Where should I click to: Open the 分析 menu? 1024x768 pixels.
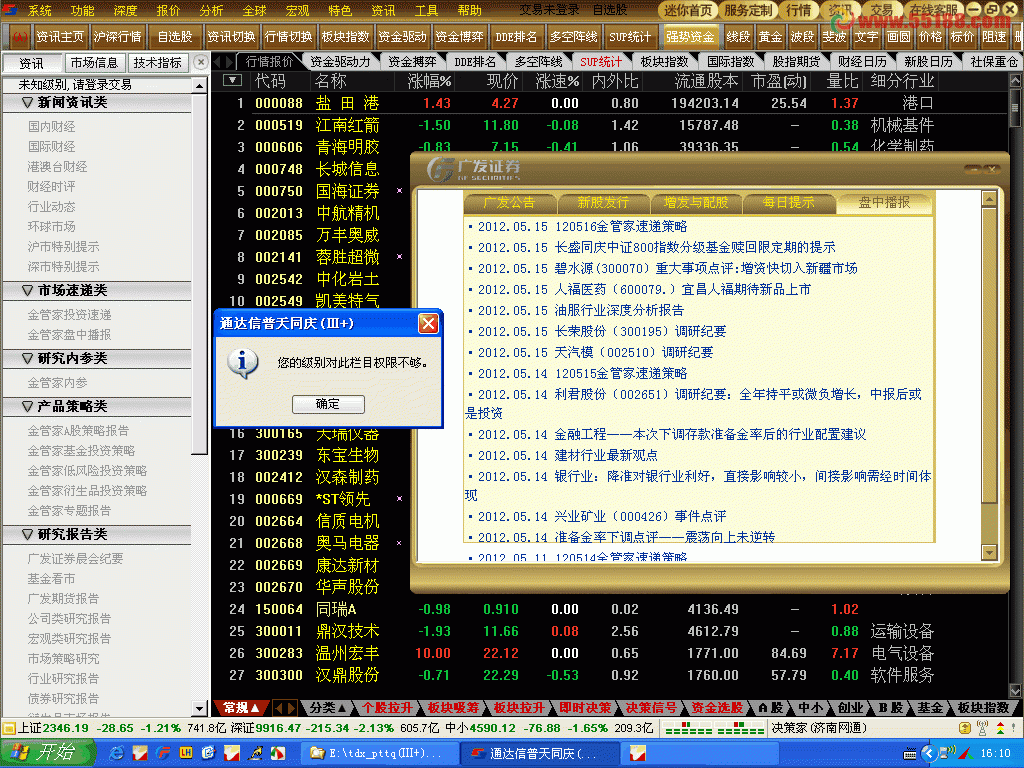pos(211,10)
